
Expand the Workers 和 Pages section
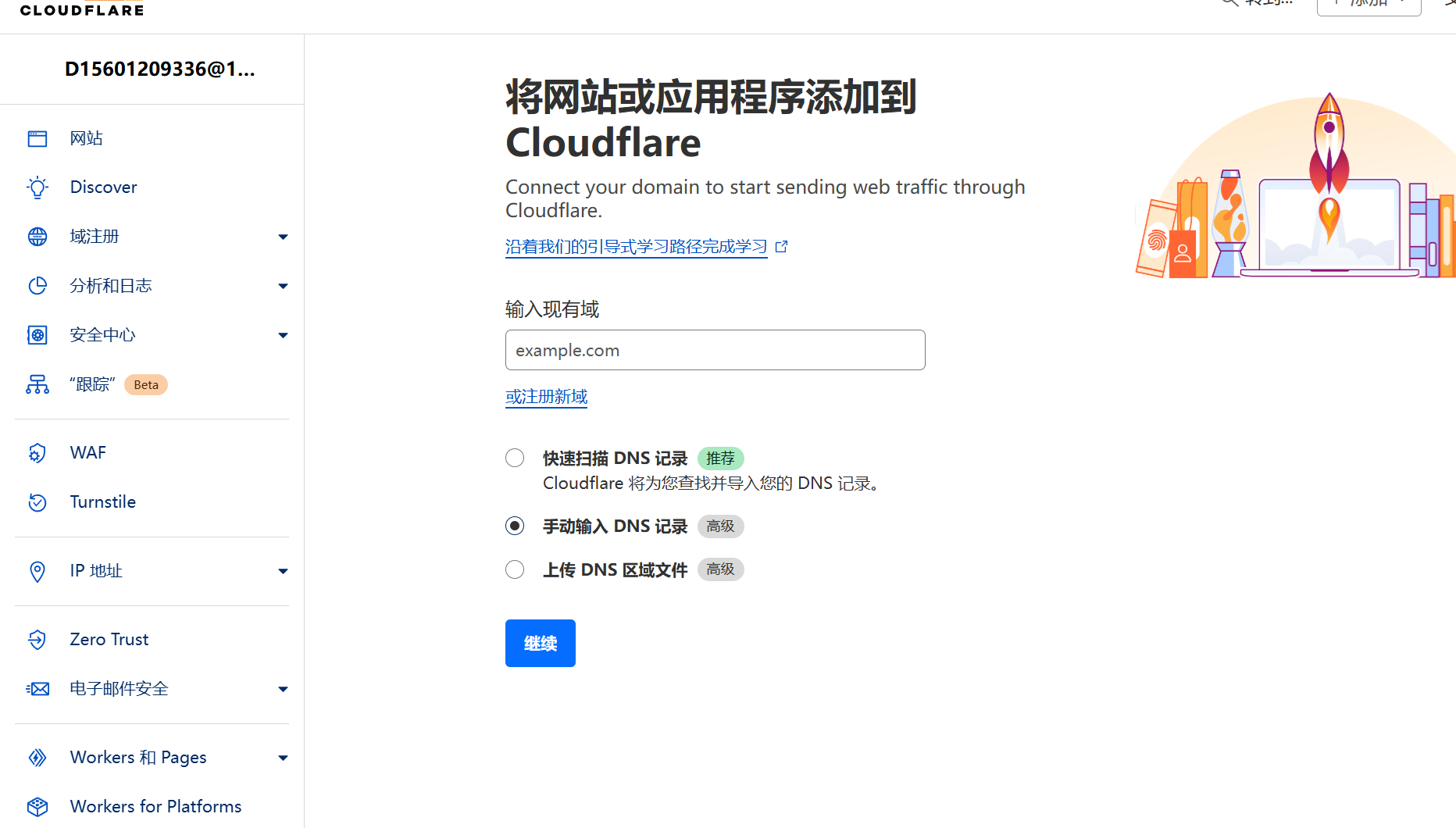[x=283, y=758]
